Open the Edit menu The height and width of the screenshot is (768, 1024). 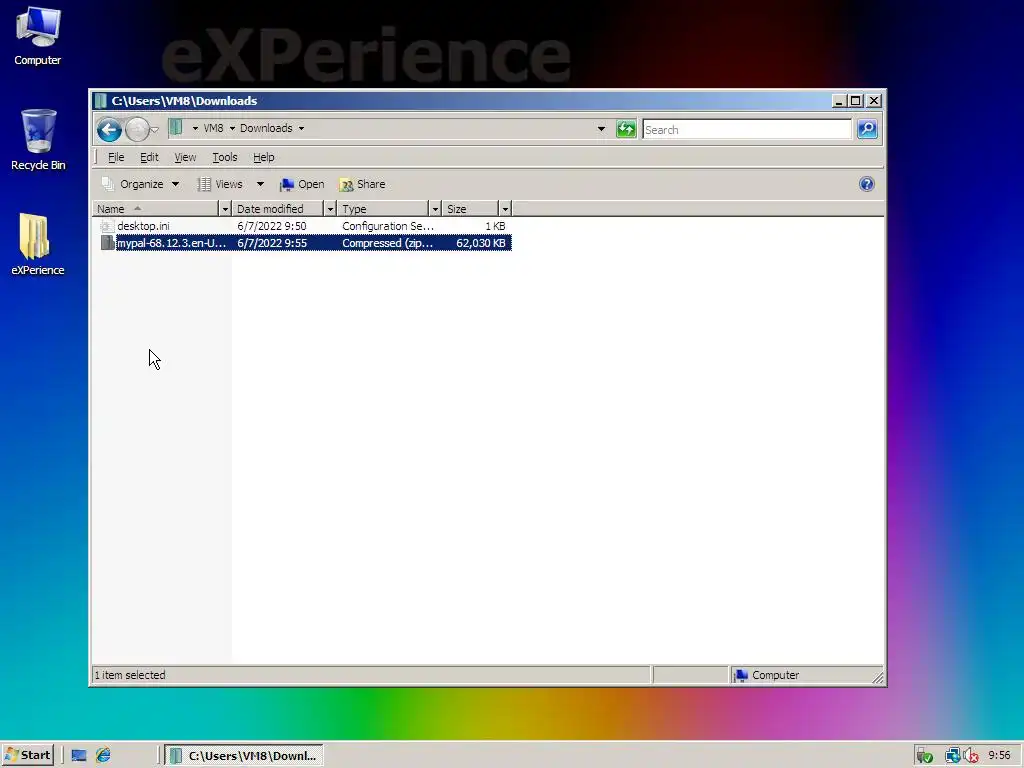click(x=149, y=157)
